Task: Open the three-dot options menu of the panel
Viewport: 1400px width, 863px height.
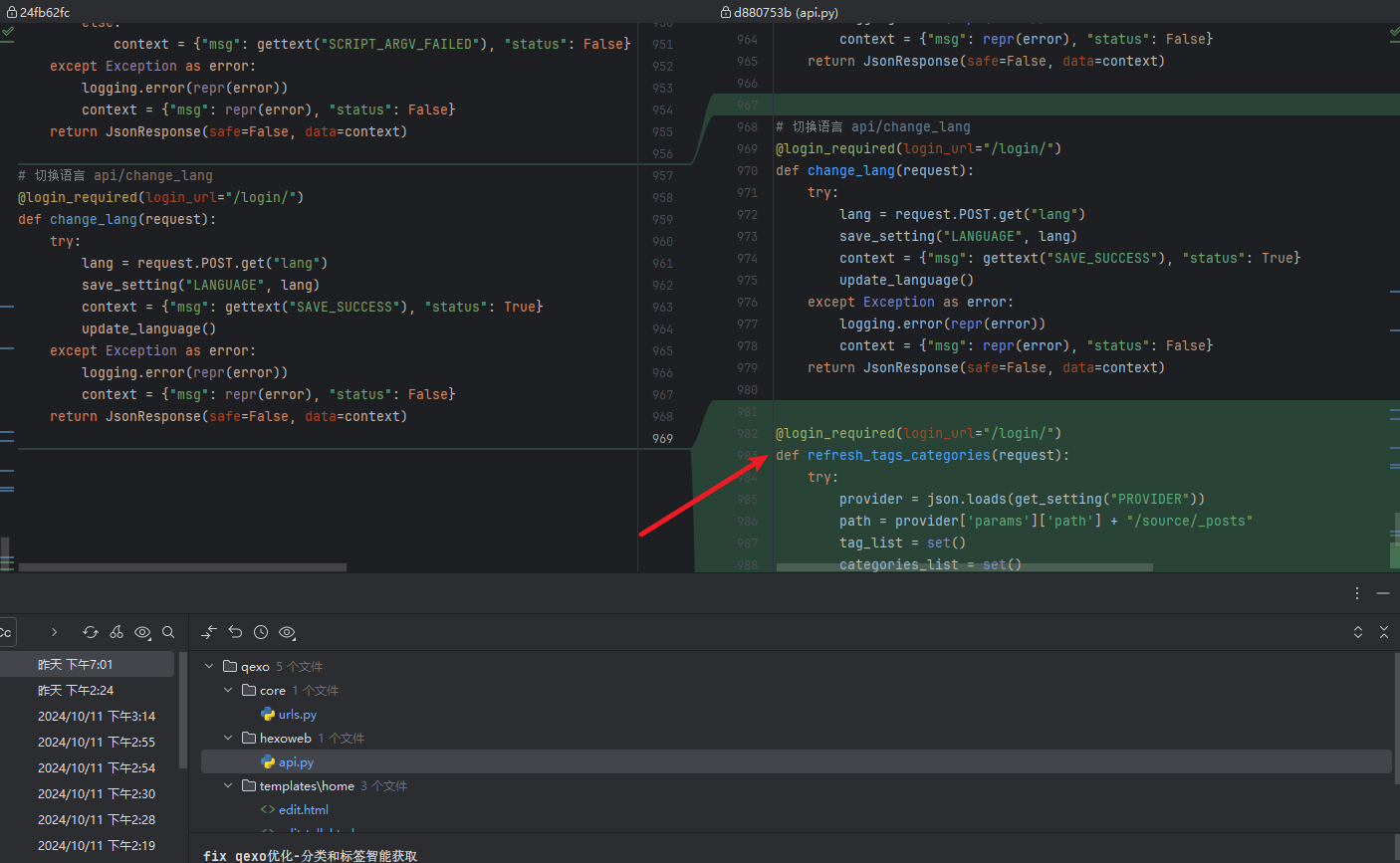Action: pos(1356,593)
